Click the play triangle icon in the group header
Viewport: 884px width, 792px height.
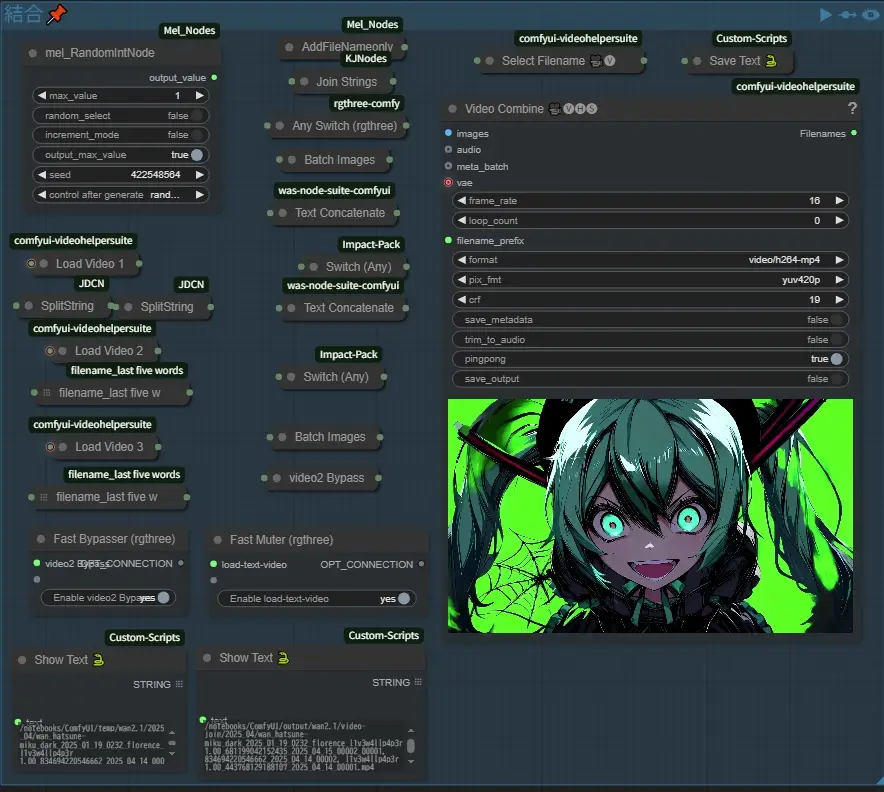(x=825, y=15)
